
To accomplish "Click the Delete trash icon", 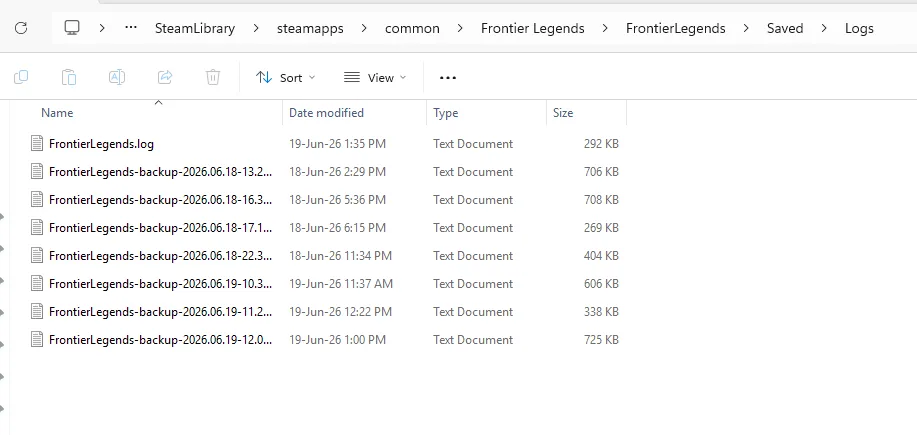I will pyautogui.click(x=213, y=77).
